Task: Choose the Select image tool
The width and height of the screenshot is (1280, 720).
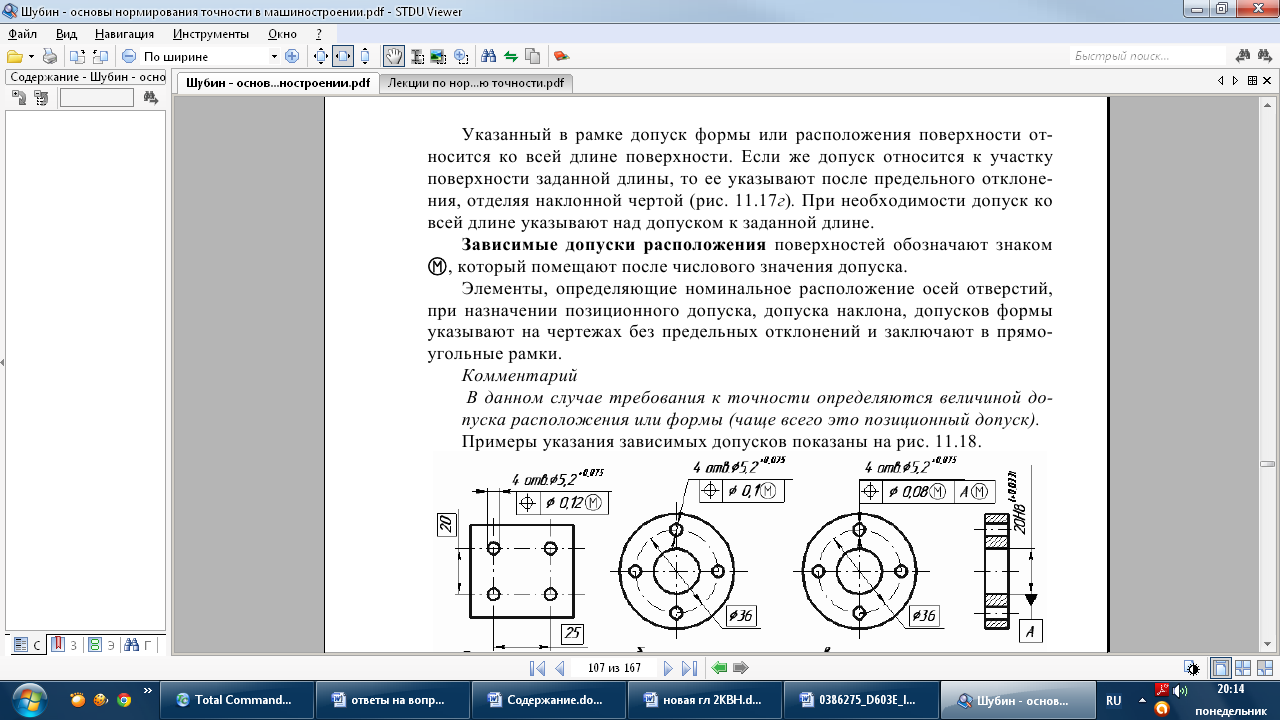Action: pyautogui.click(x=438, y=56)
